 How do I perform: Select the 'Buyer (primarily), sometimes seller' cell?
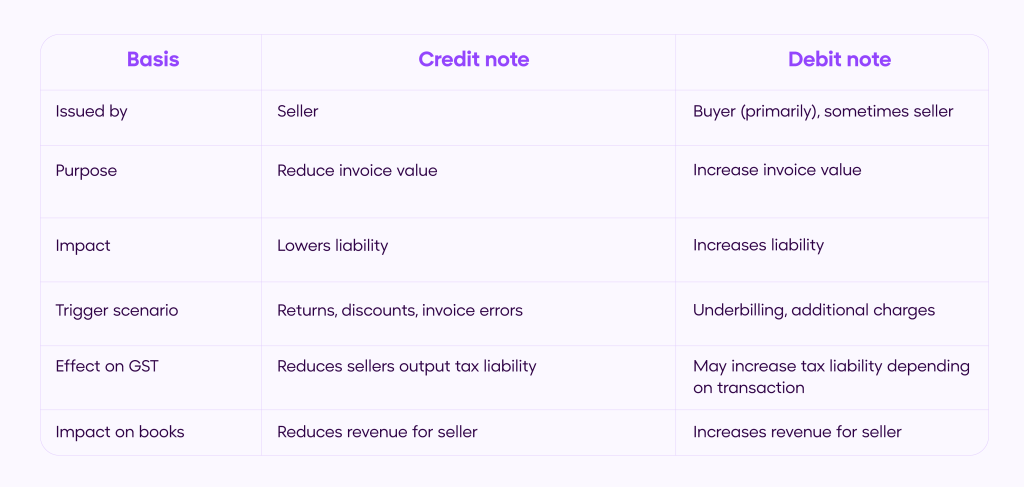pyautogui.click(x=823, y=111)
